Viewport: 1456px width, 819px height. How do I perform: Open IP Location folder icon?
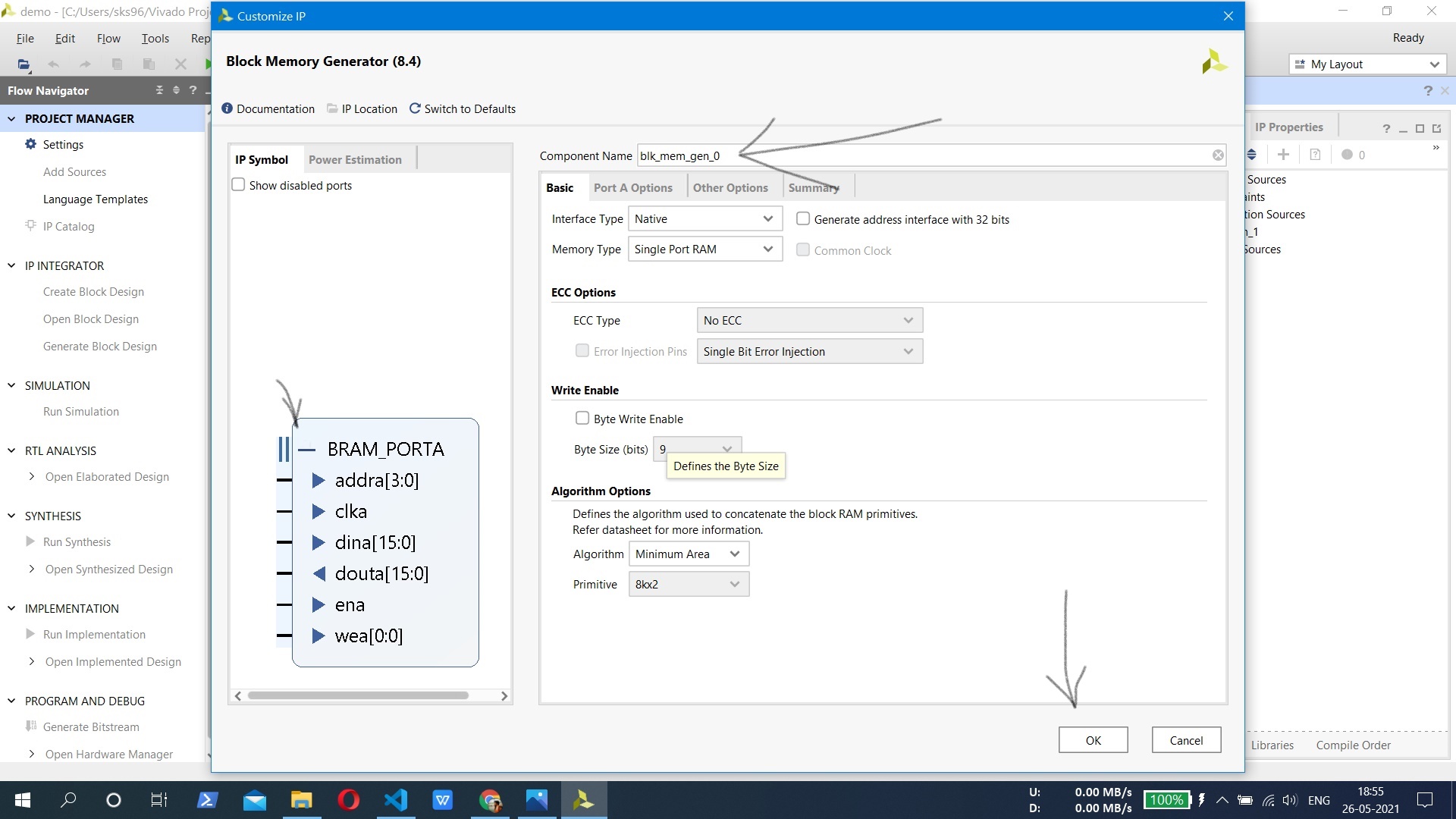click(332, 108)
